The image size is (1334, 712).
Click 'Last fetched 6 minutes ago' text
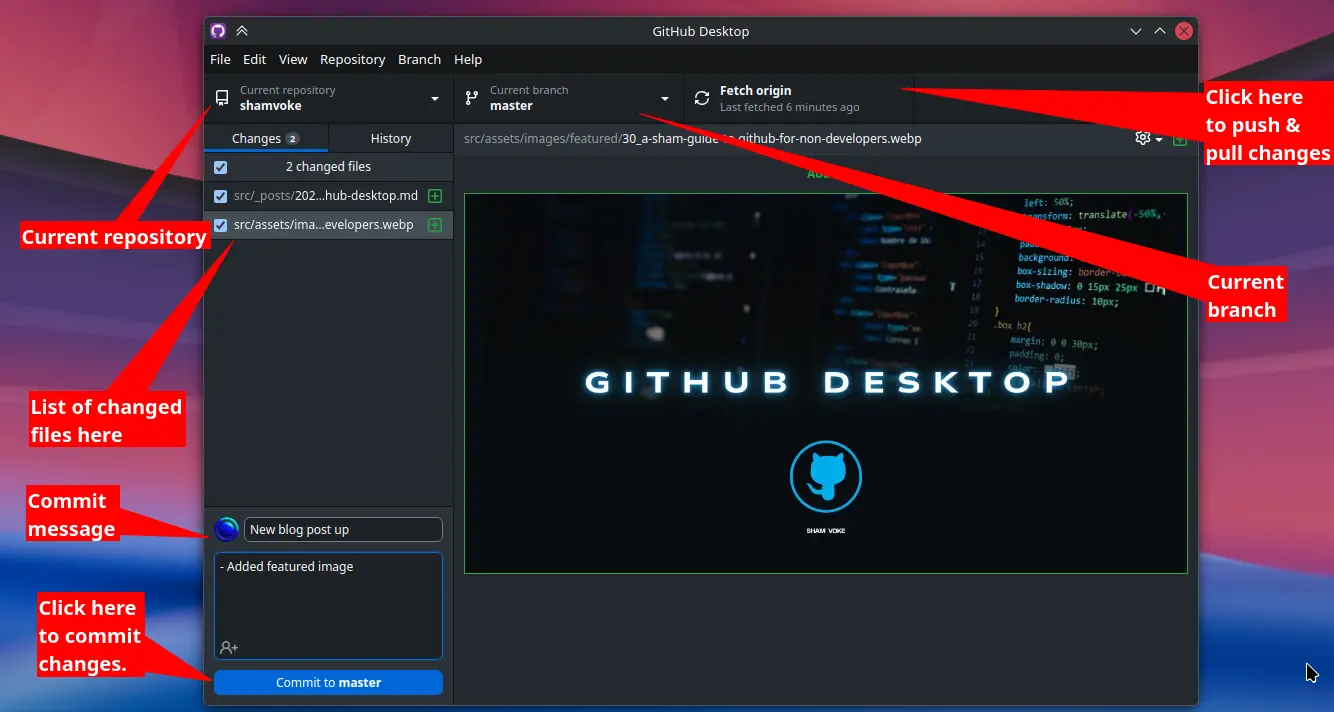(x=790, y=107)
